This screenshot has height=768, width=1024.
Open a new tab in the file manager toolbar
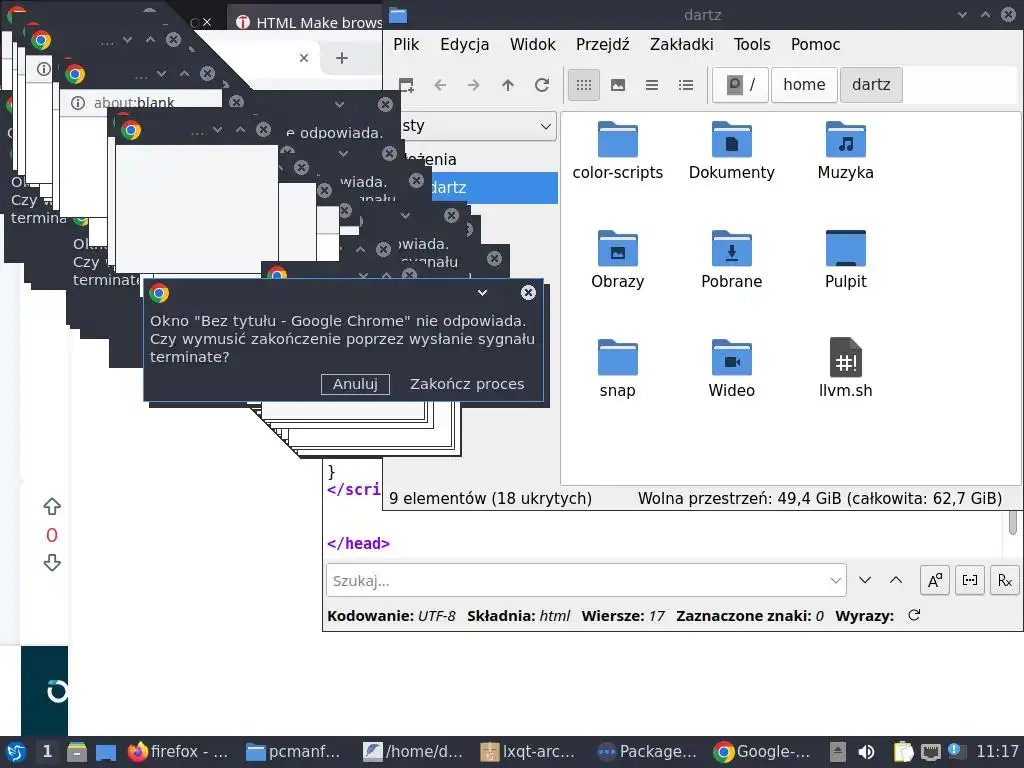pyautogui.click(x=406, y=85)
